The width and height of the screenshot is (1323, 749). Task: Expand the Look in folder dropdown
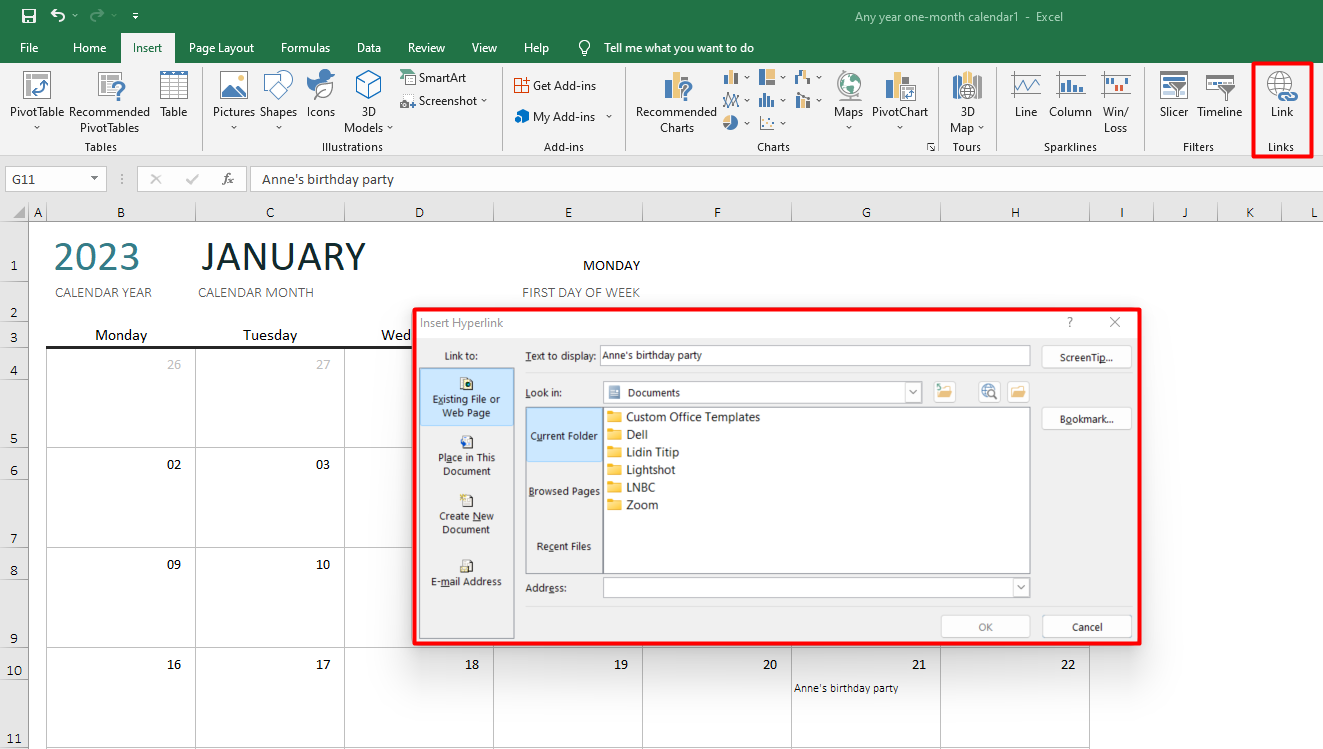[x=912, y=393]
